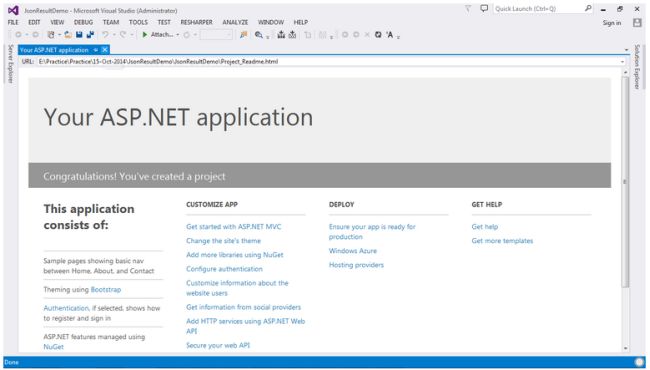Viewport: 650px width, 370px height.
Task: Open the DEBUG menu
Action: (83, 22)
